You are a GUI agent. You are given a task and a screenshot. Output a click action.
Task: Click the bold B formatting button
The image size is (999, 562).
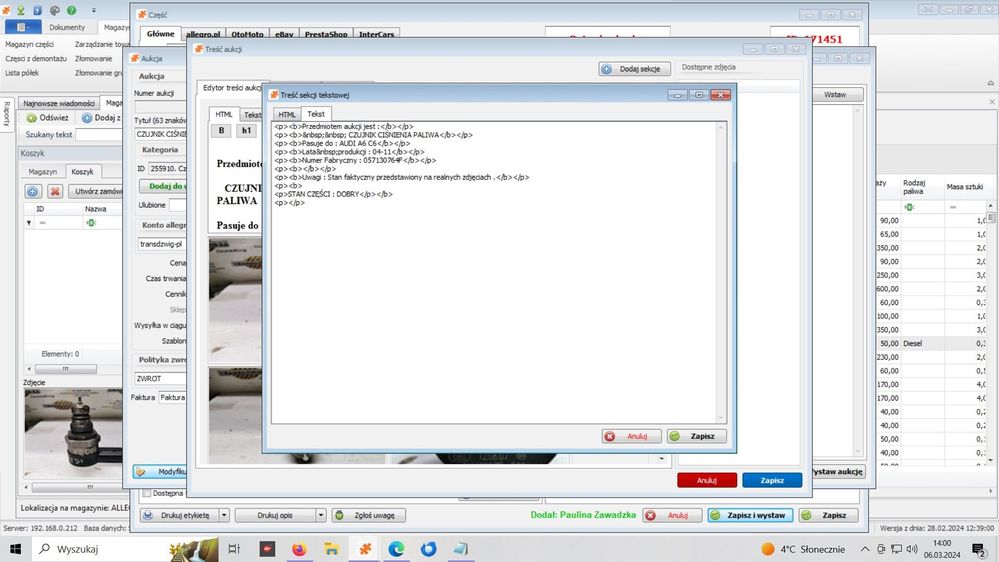pyautogui.click(x=221, y=131)
